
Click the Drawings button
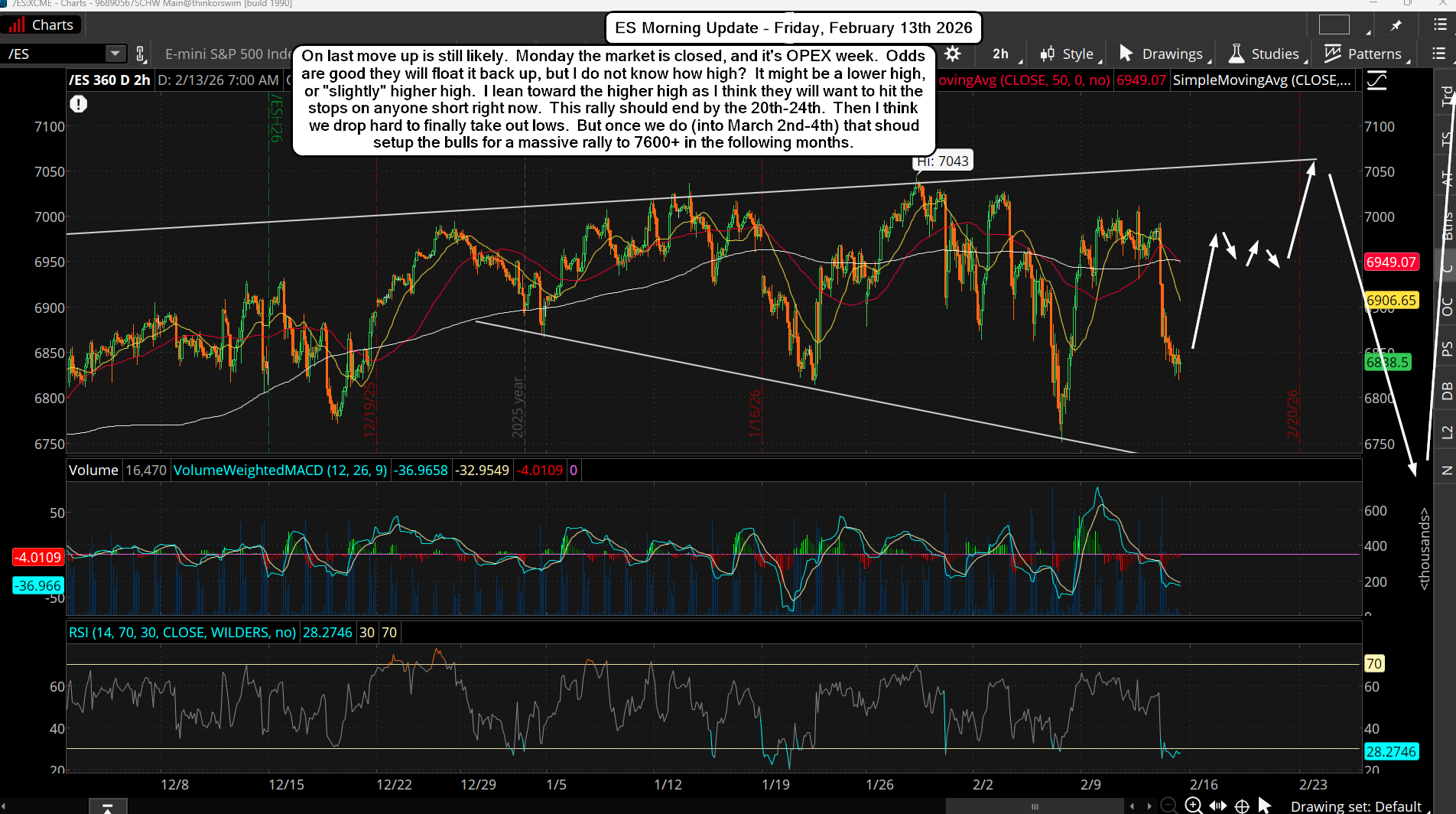click(x=1162, y=54)
